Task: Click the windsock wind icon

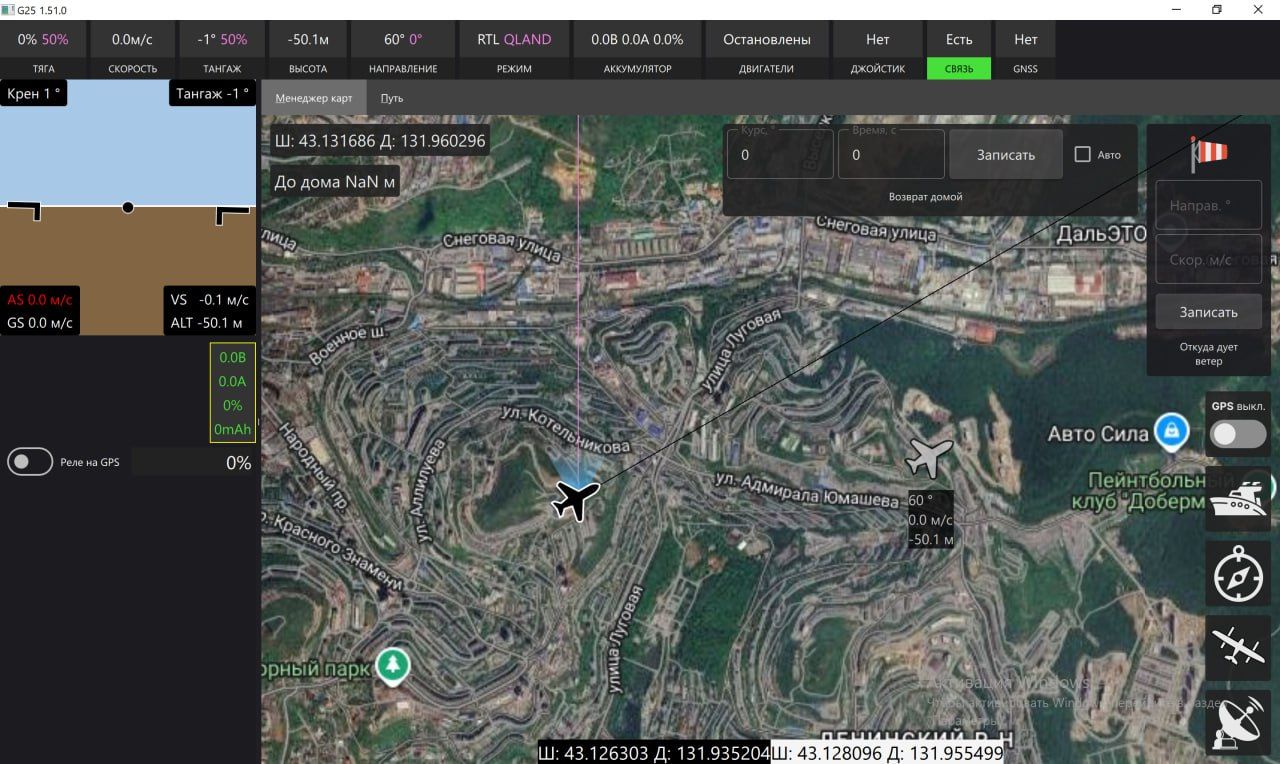Action: click(x=1208, y=153)
